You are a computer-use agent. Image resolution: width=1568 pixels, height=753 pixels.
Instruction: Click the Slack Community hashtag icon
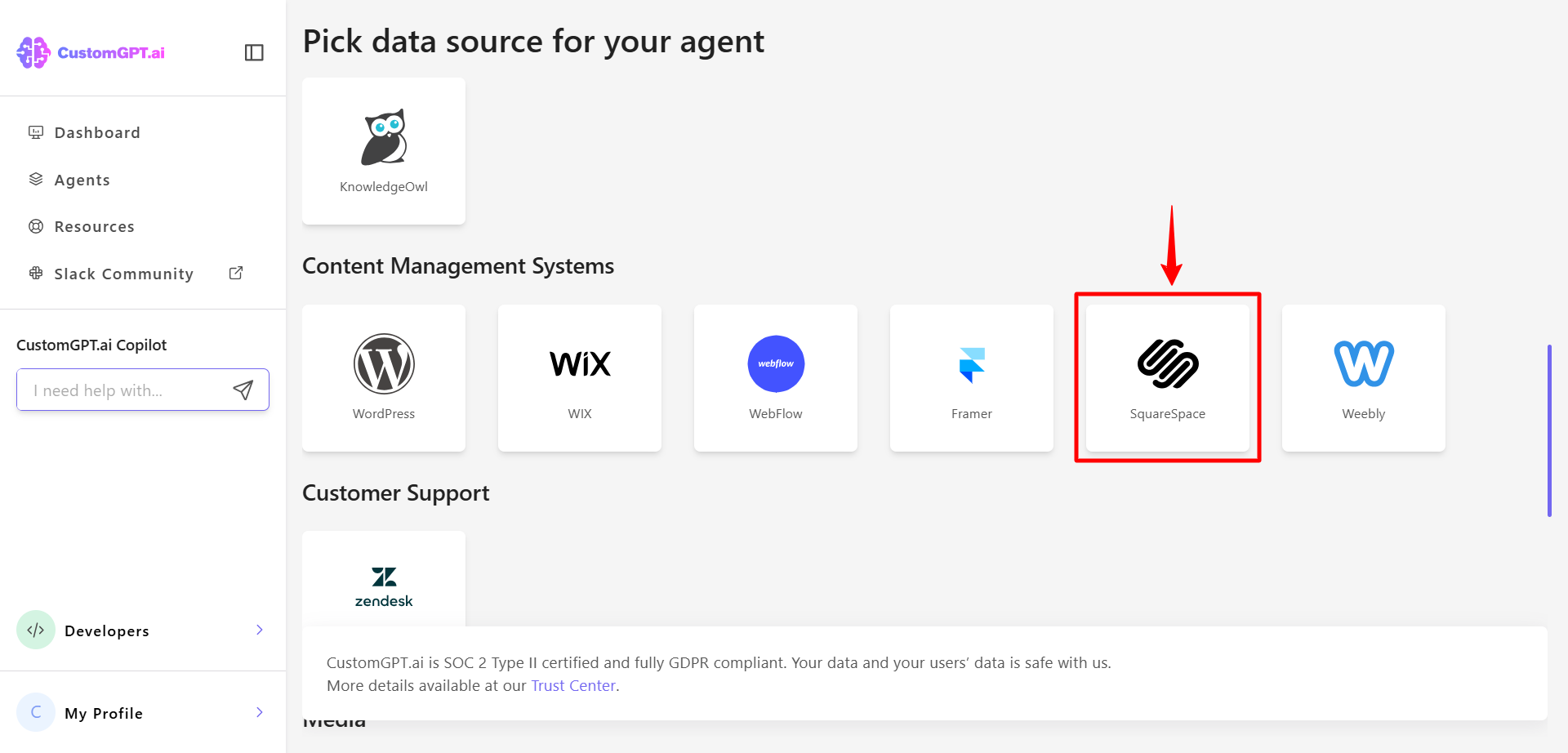(x=36, y=273)
